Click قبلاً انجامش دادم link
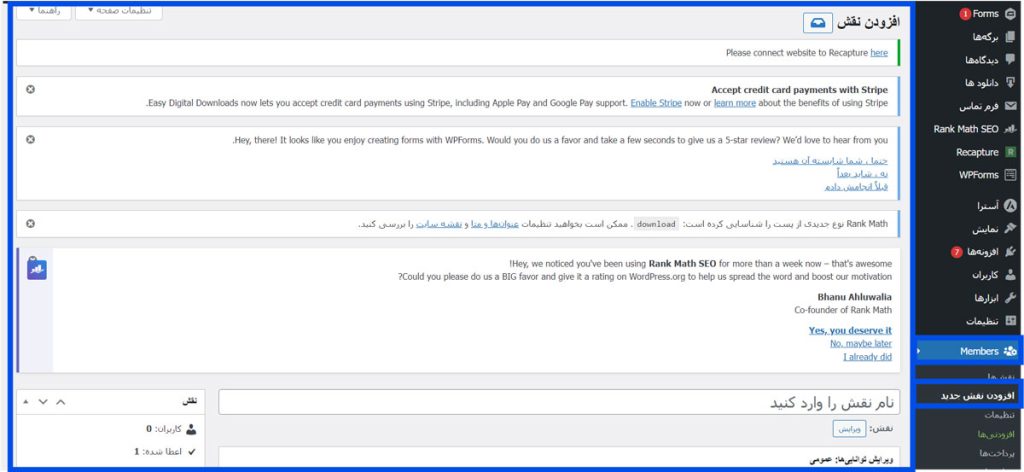 pos(856,187)
